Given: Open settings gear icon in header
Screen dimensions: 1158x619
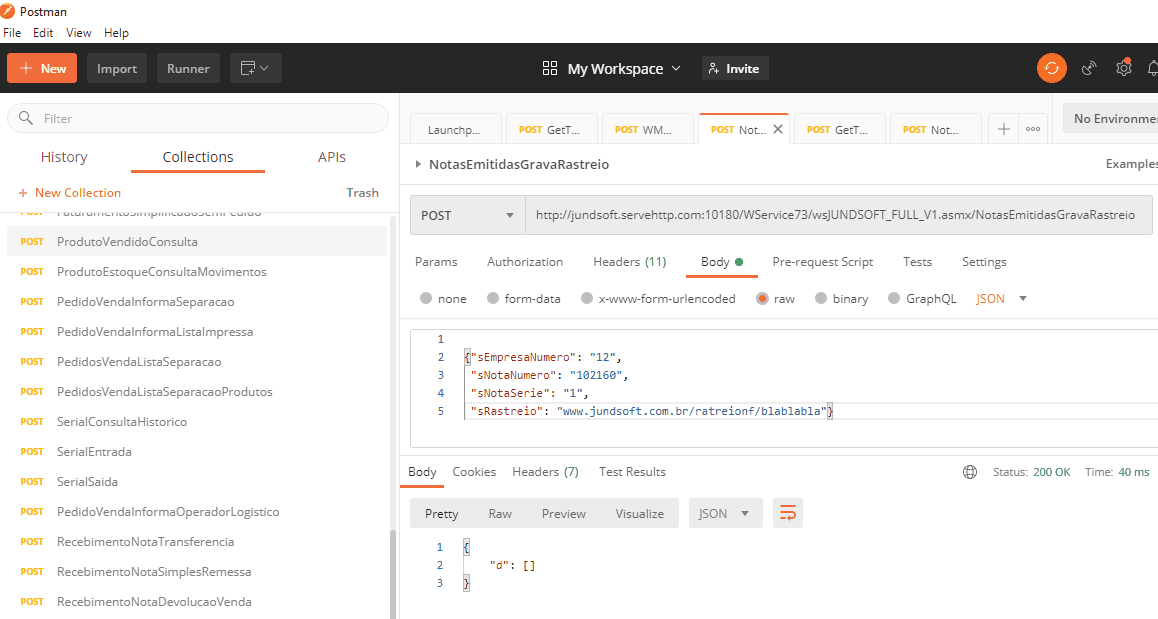Looking at the screenshot, I should pyautogui.click(x=1124, y=68).
